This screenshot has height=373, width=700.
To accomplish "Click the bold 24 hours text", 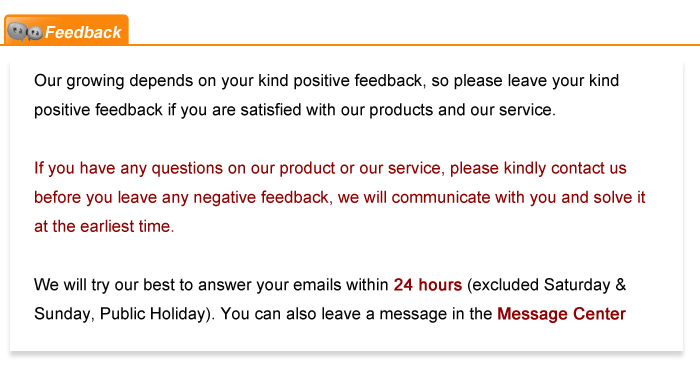I will pos(428,285).
